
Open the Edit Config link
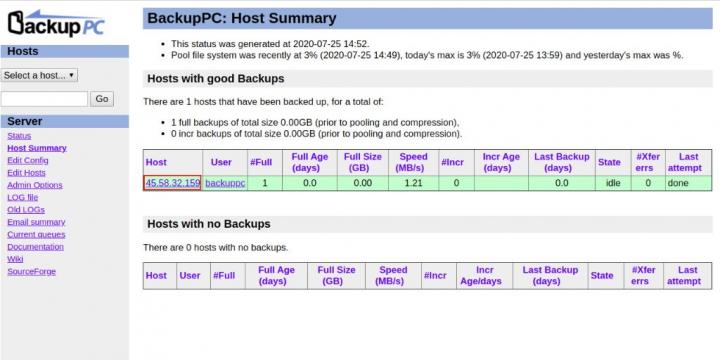(28, 161)
